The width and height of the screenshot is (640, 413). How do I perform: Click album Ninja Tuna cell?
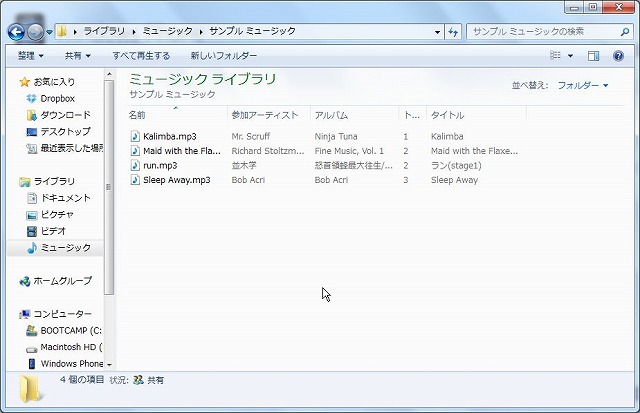click(336, 136)
